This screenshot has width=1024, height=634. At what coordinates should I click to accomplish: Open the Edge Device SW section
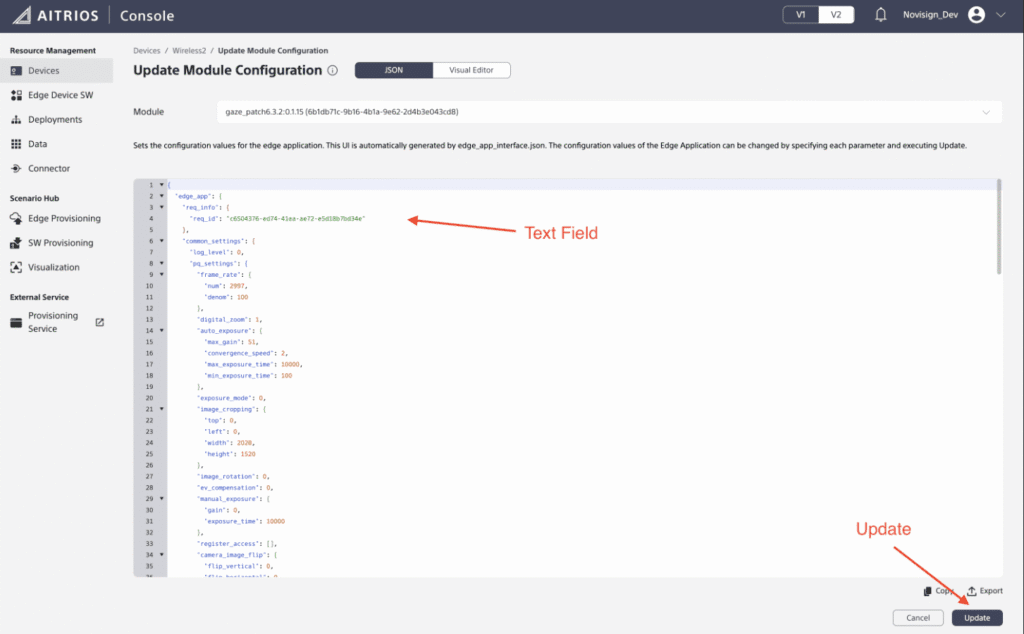pos(60,95)
